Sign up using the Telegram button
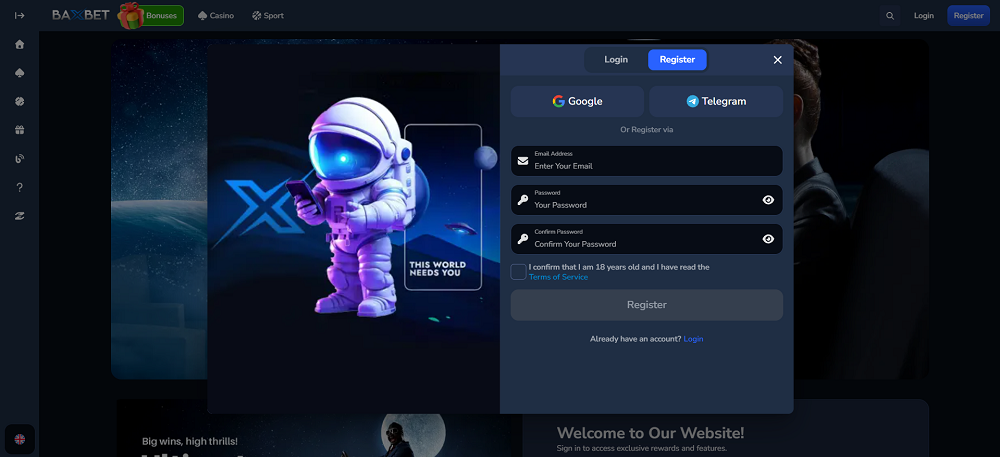 [716, 101]
